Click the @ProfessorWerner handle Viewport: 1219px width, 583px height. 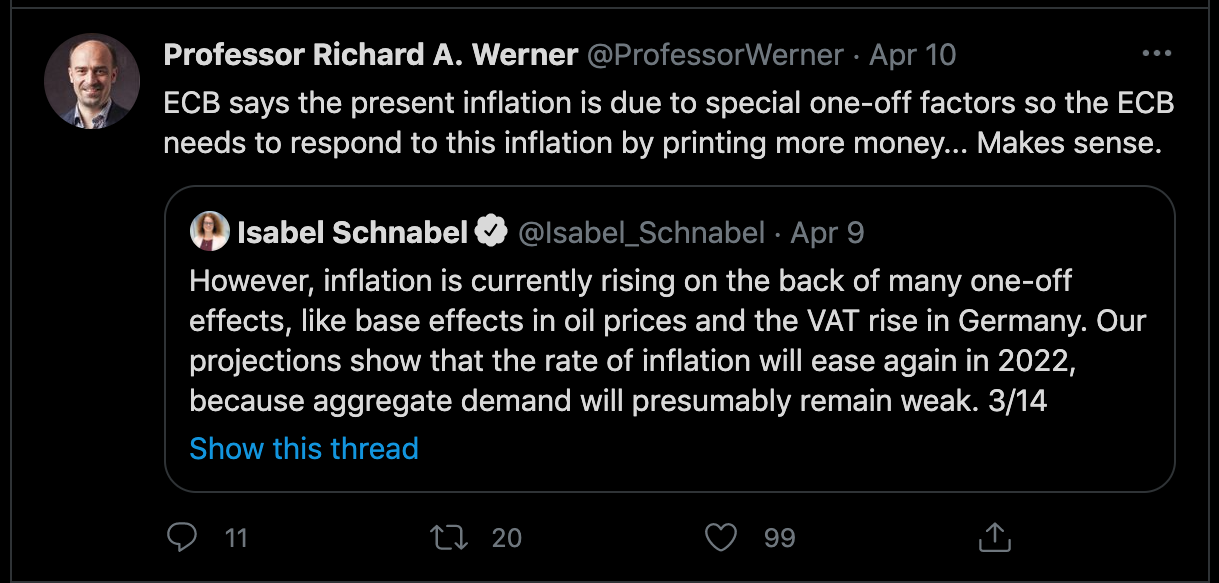tap(715, 54)
